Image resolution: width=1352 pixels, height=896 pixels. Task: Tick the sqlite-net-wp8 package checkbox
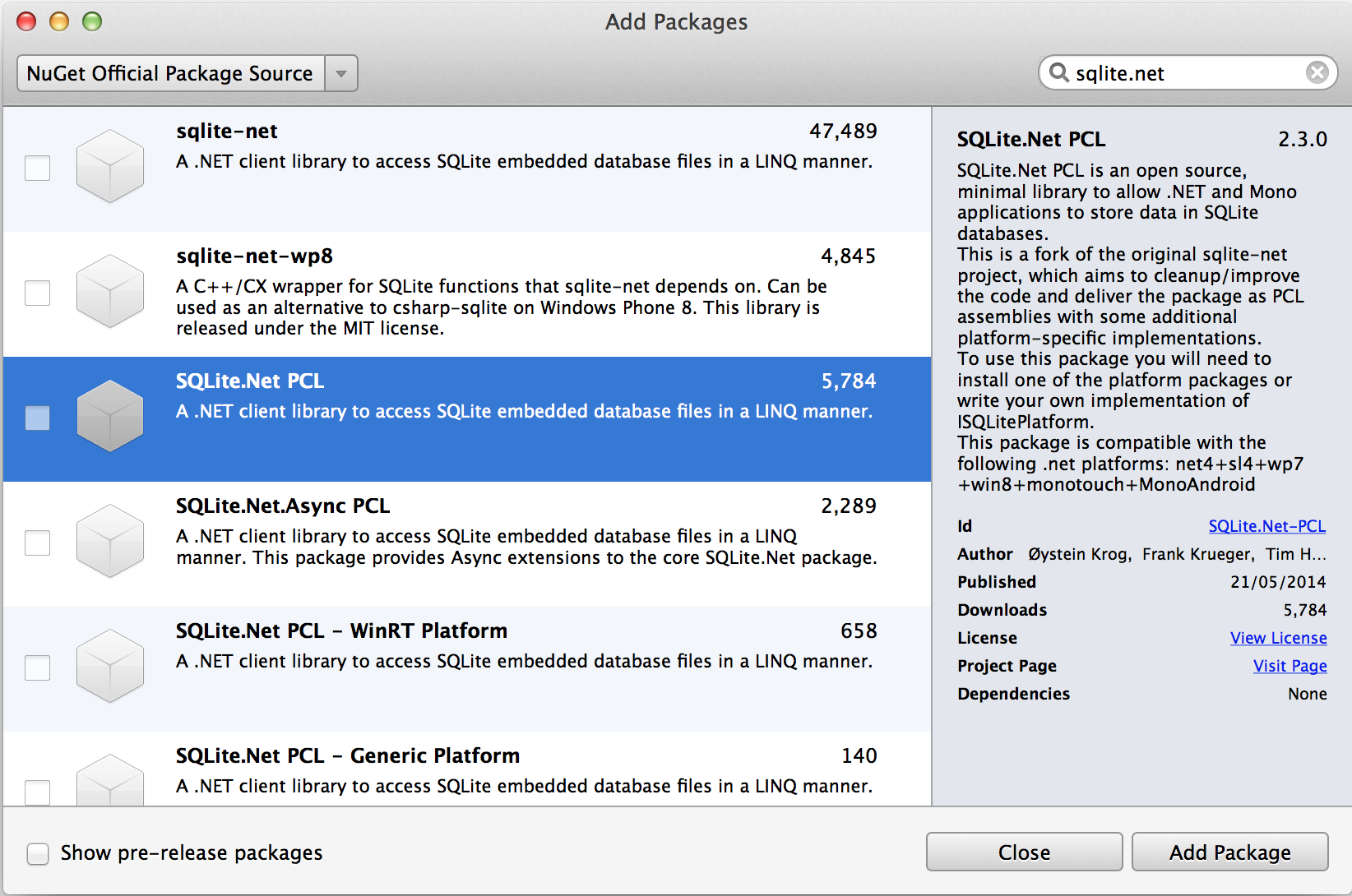click(38, 293)
